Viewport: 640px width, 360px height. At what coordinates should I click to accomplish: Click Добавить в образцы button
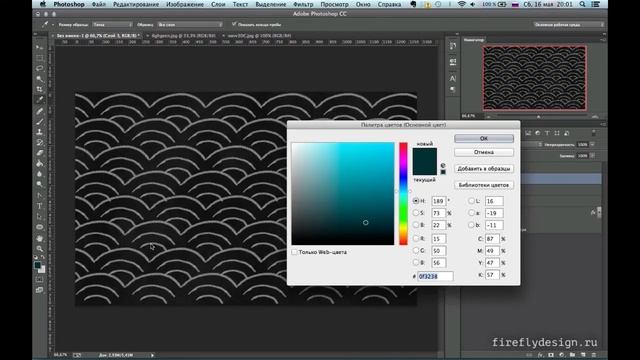[x=484, y=169]
